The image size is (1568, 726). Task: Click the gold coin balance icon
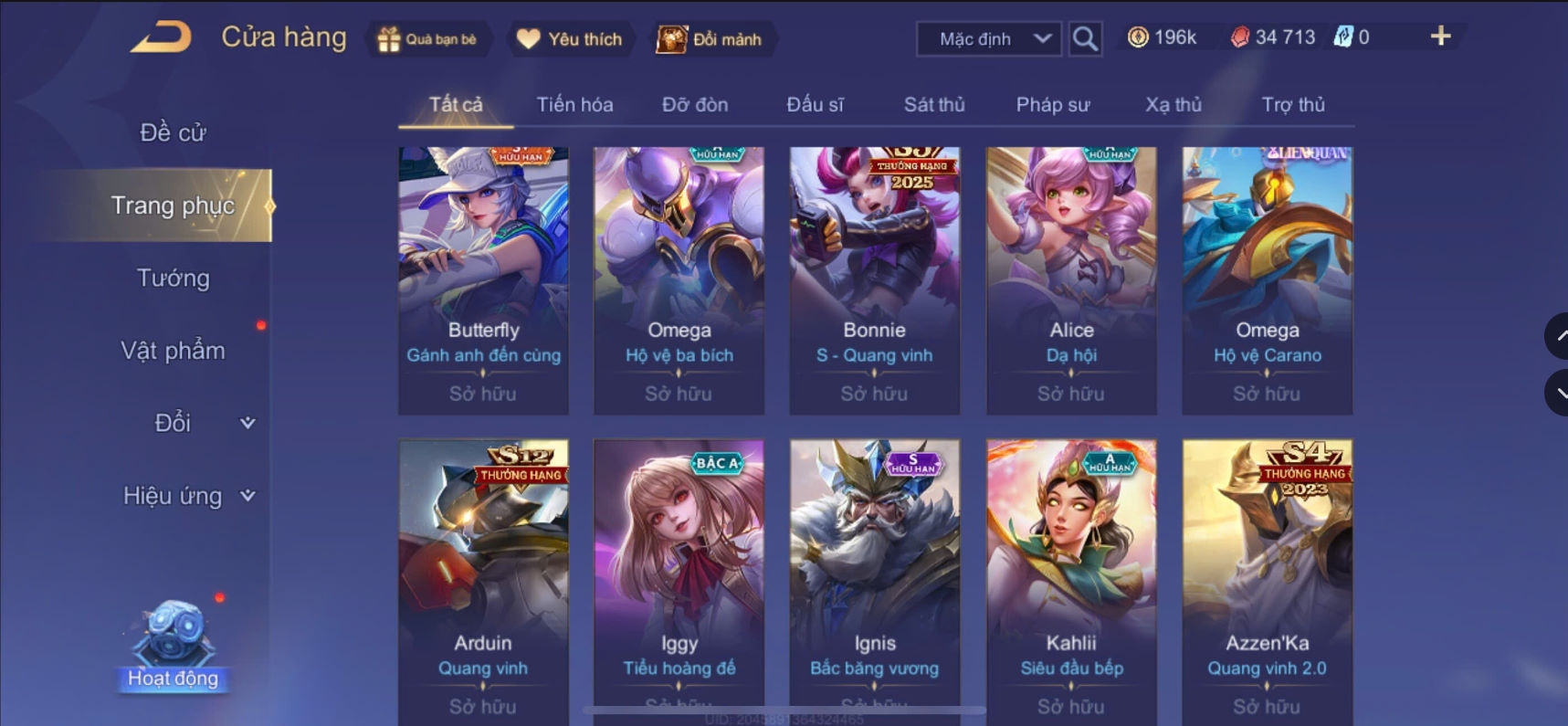tap(1137, 37)
